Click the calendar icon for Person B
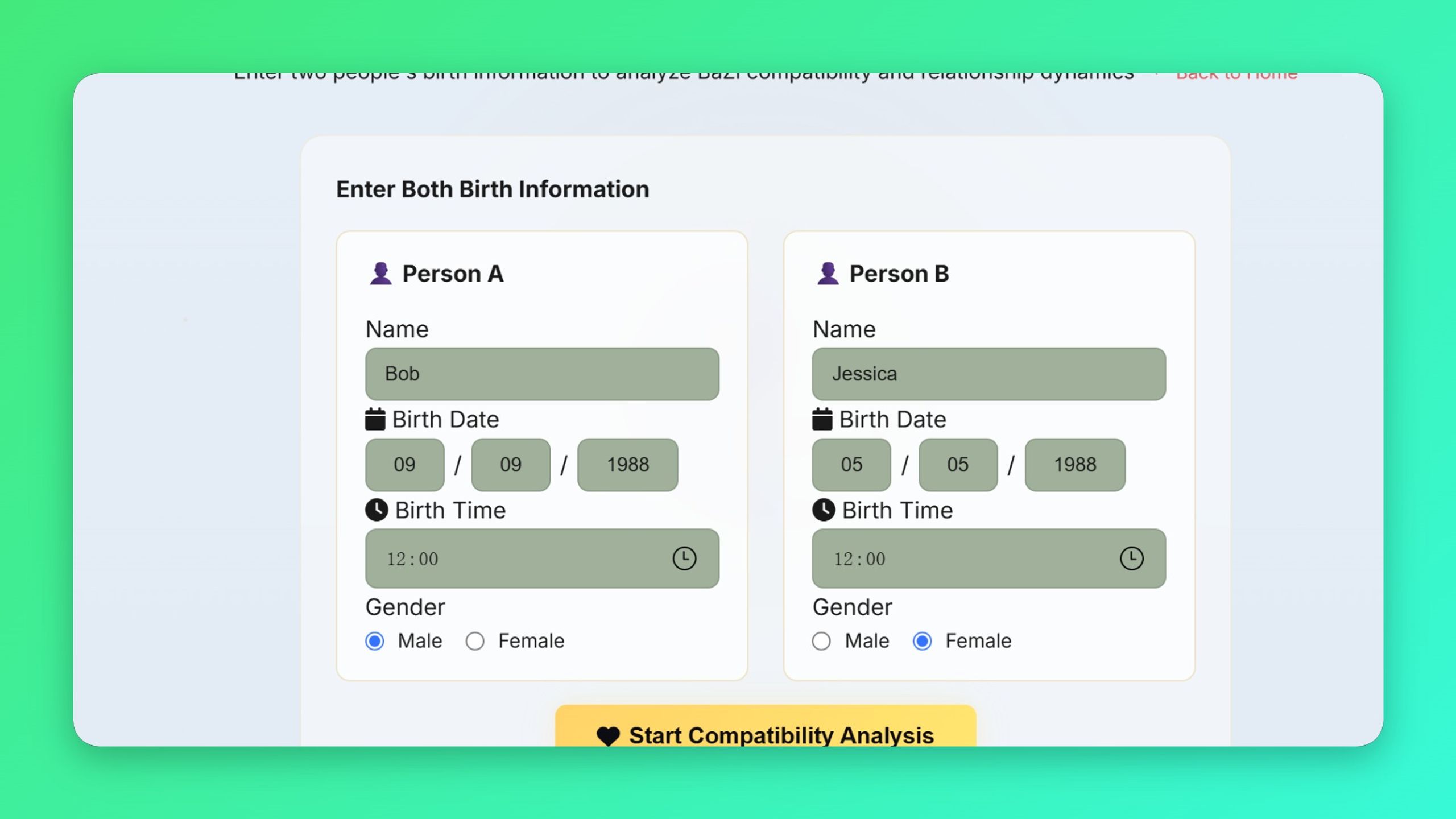The width and height of the screenshot is (1456, 819). [822, 419]
